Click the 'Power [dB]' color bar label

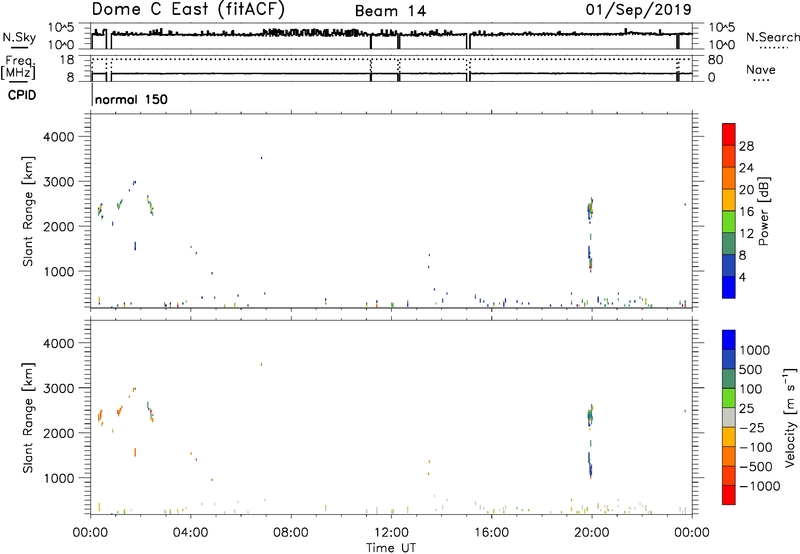coord(763,211)
